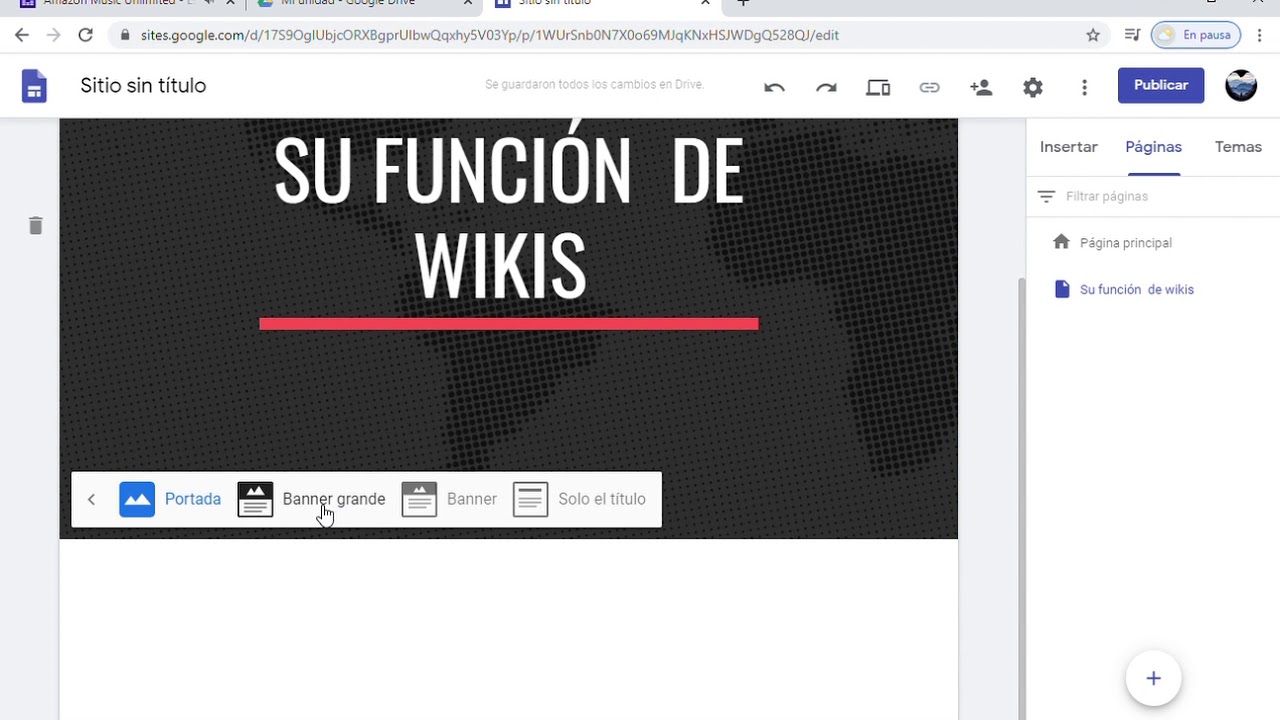The image size is (1280, 720).
Task: Bookmark this page with star icon
Action: click(x=1093, y=35)
